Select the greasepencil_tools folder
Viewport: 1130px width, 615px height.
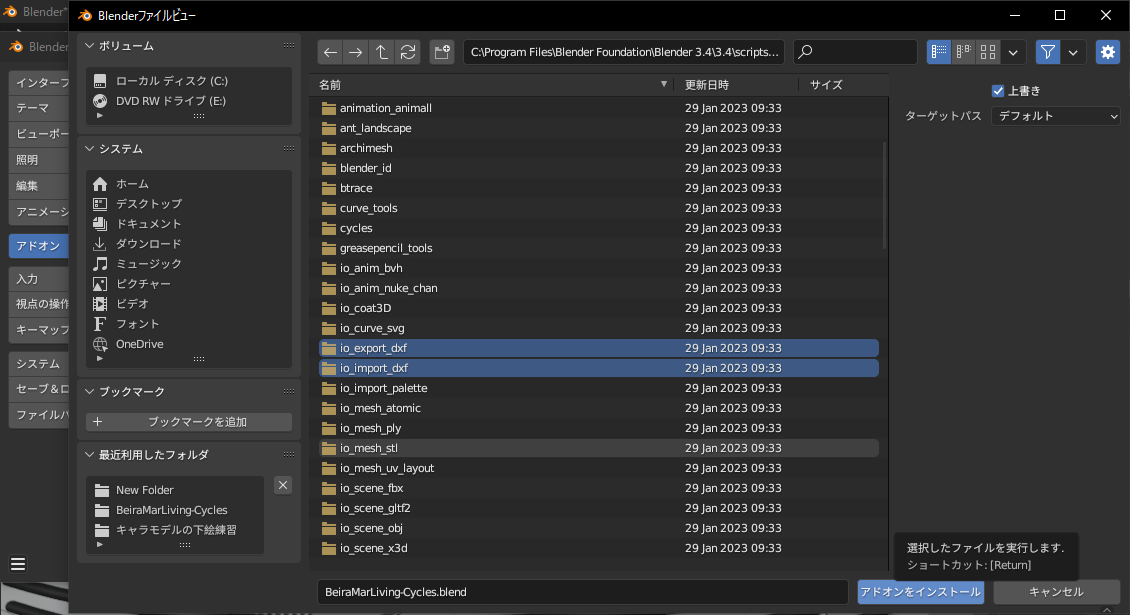click(598, 248)
